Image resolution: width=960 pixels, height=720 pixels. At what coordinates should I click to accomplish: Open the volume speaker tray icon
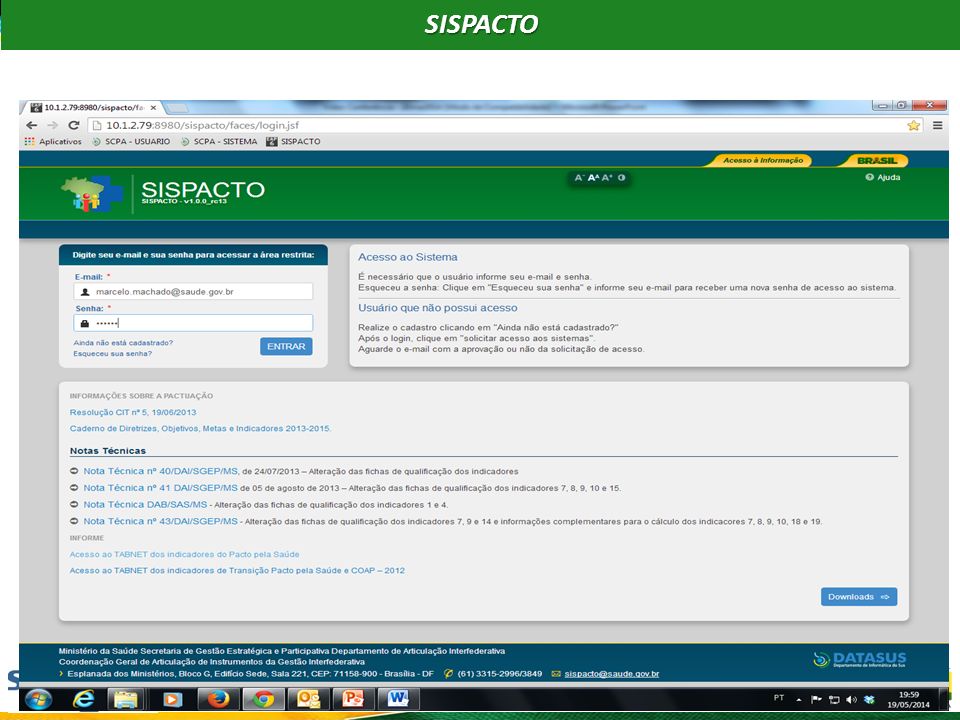click(x=852, y=699)
